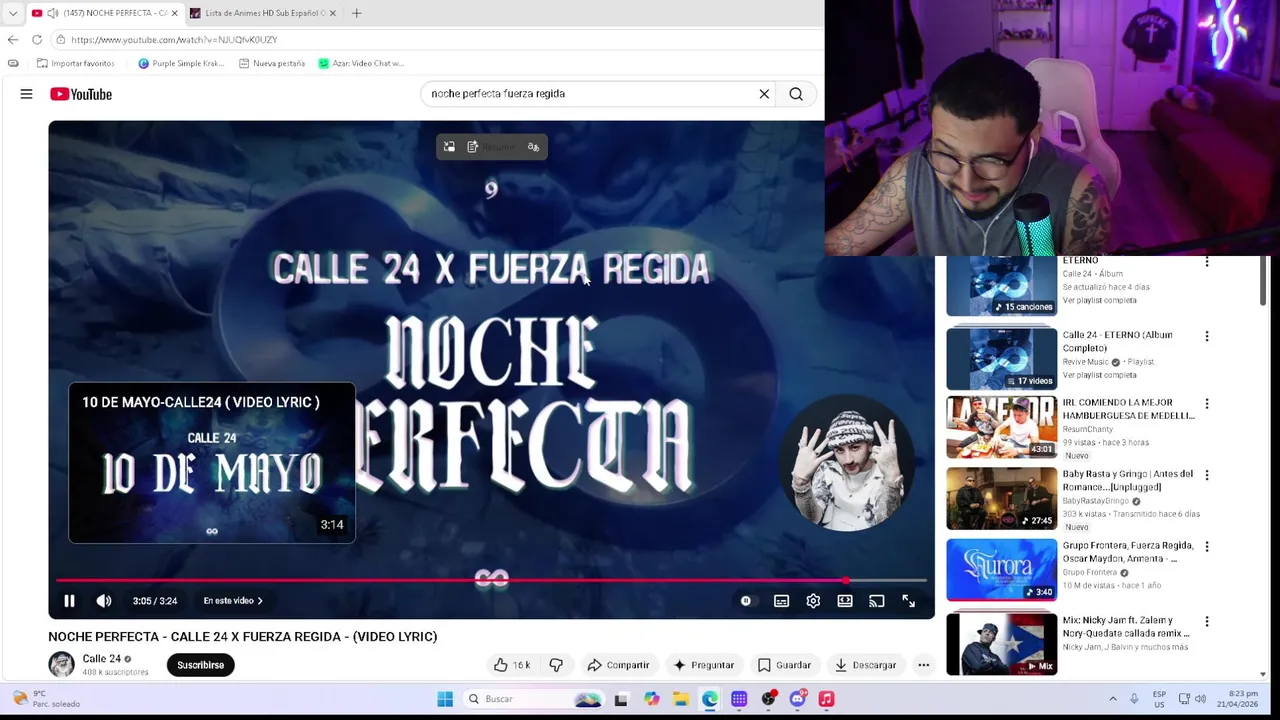
Task: Open the player settings gear
Action: click(x=813, y=601)
